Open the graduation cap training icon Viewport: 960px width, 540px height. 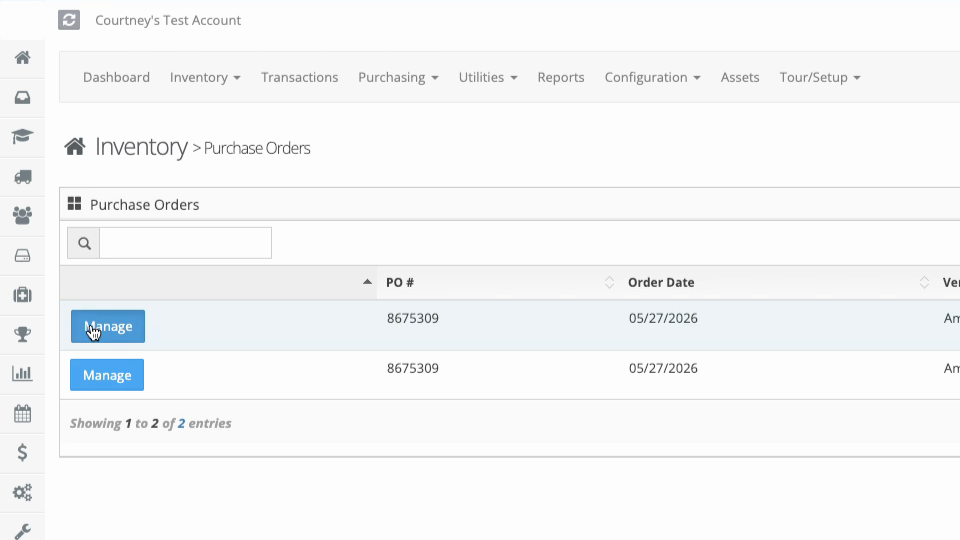coord(23,136)
